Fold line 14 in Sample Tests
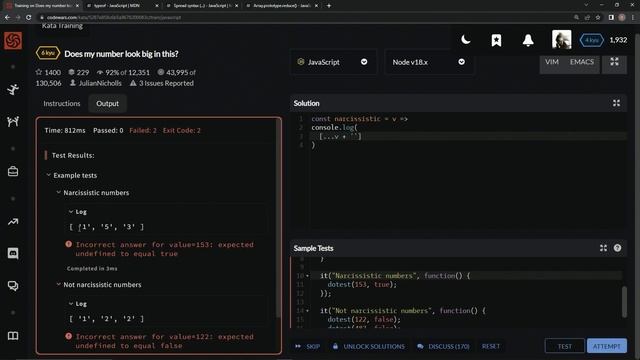 (x=308, y=311)
